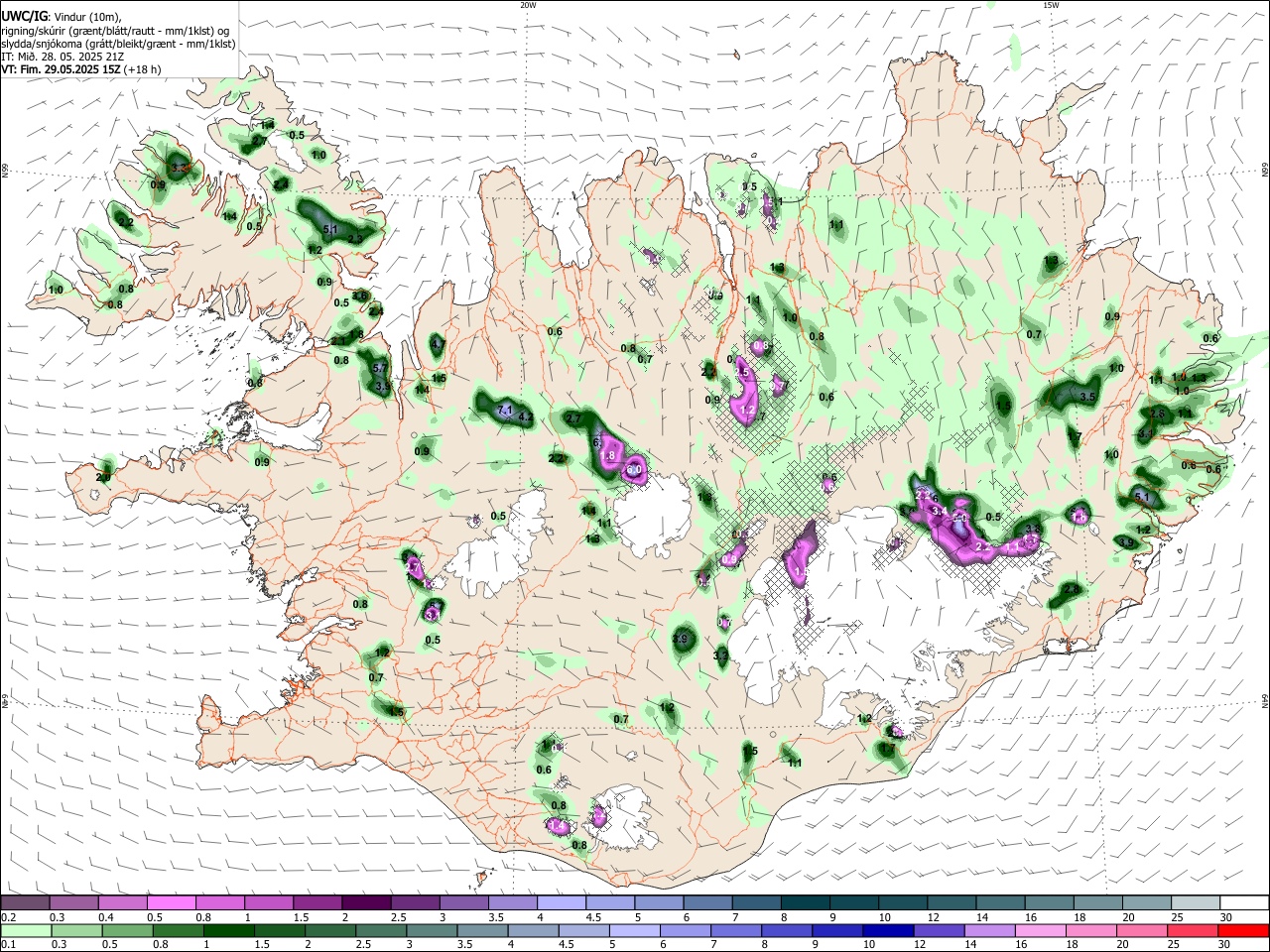Click the white 30 mm snow legend swatch
The width and height of the screenshot is (1270, 952).
click(x=1245, y=903)
